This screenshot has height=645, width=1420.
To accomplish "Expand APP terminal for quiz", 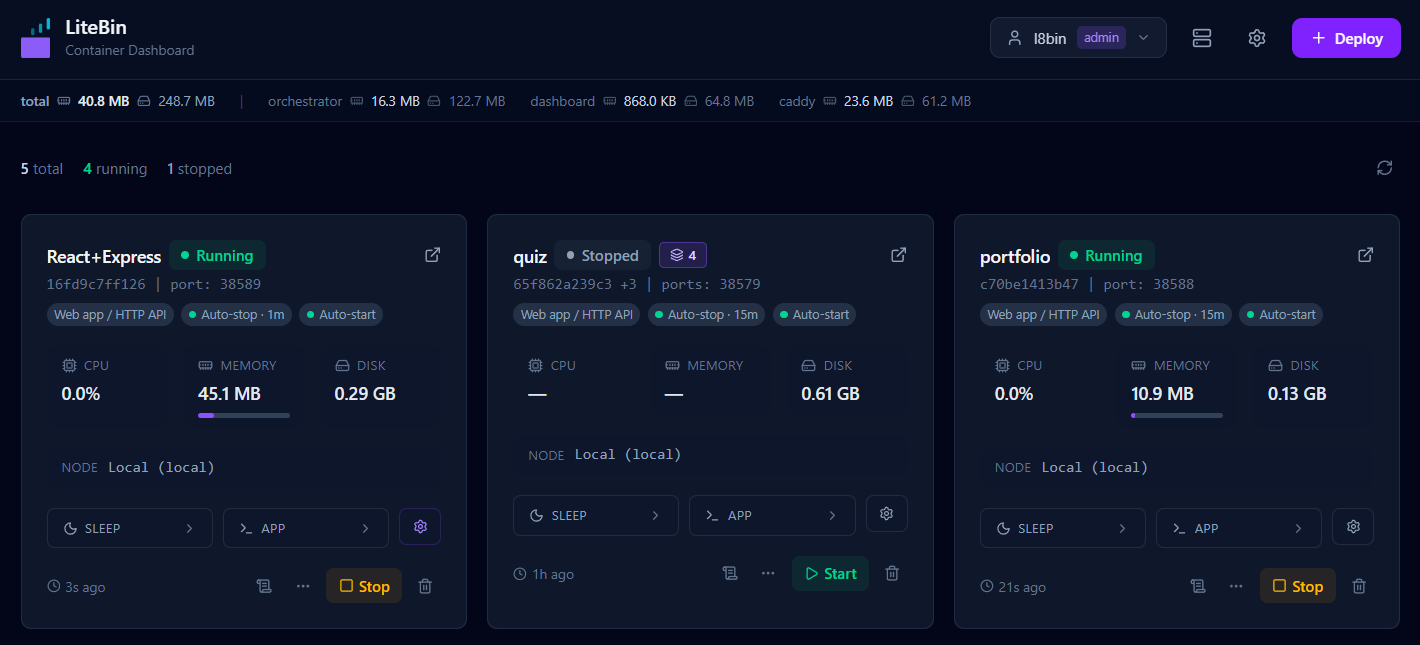I will pyautogui.click(x=772, y=515).
